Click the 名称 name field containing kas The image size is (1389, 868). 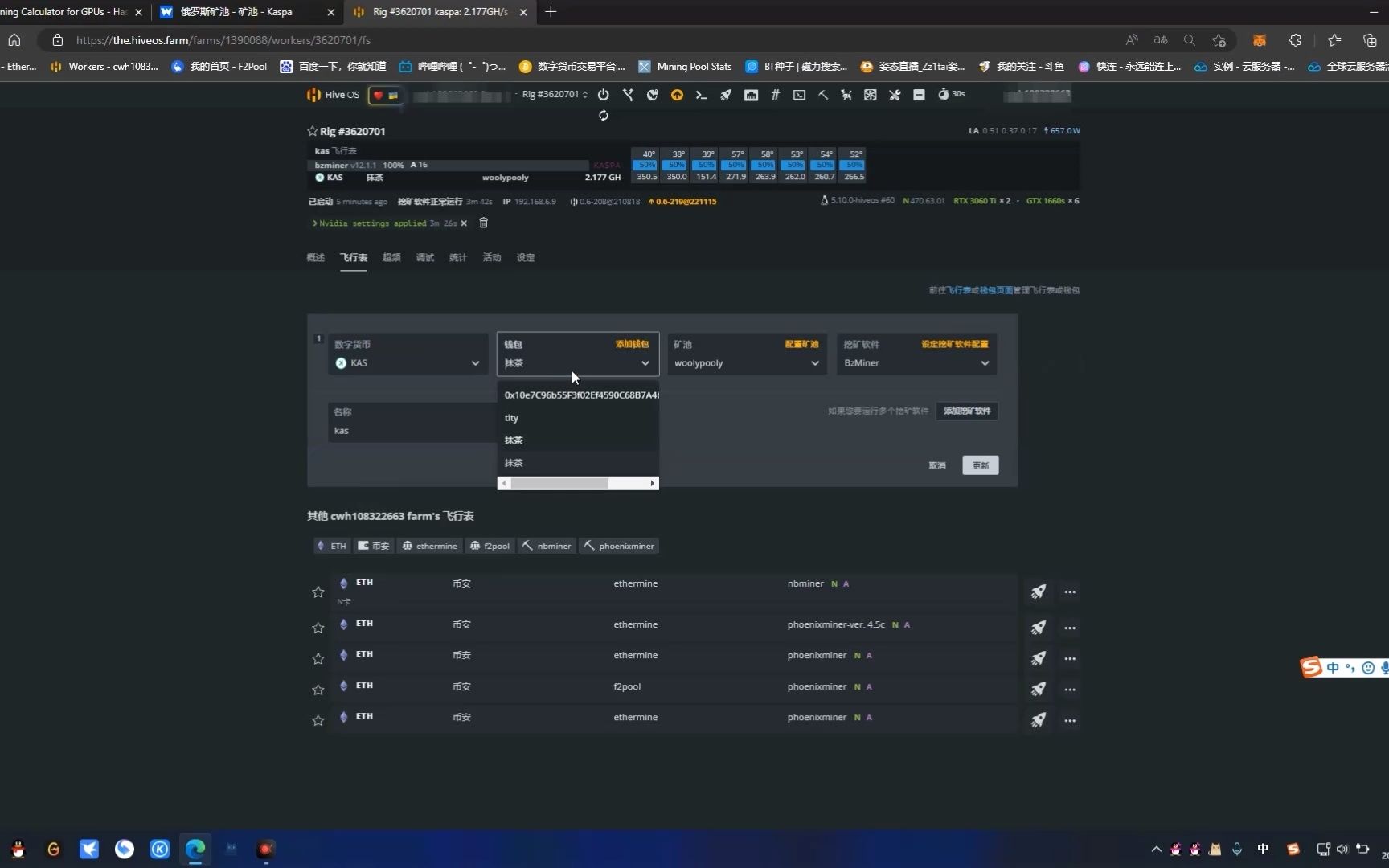tap(412, 422)
